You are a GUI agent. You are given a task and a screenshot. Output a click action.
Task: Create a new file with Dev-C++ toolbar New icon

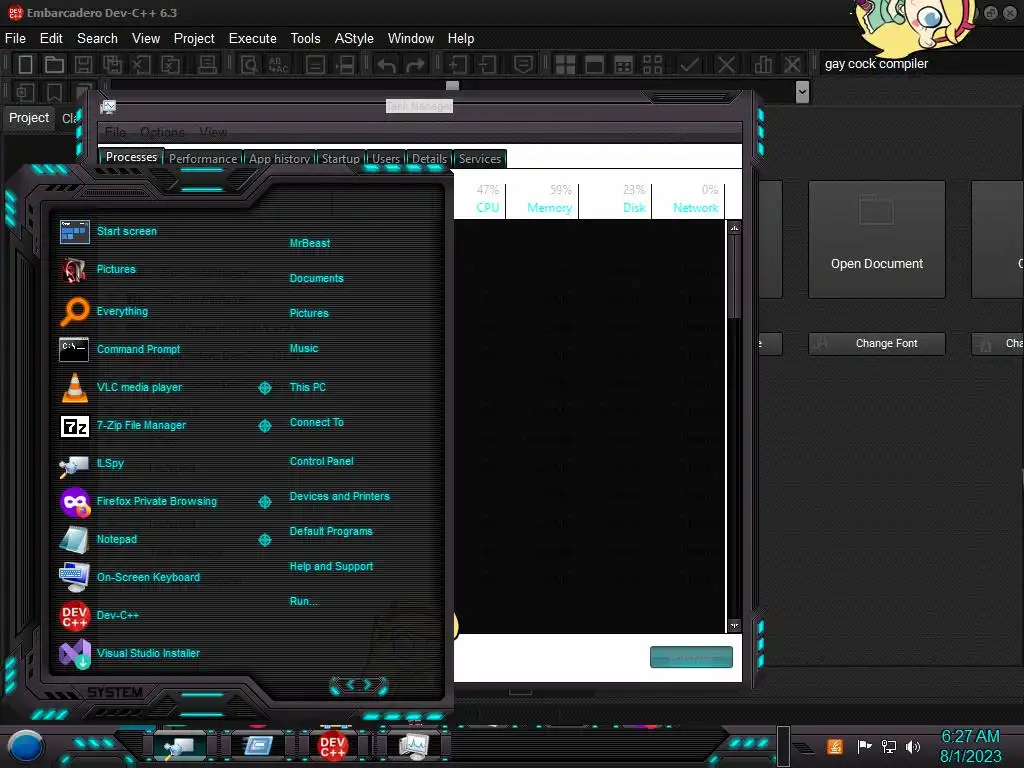click(25, 64)
